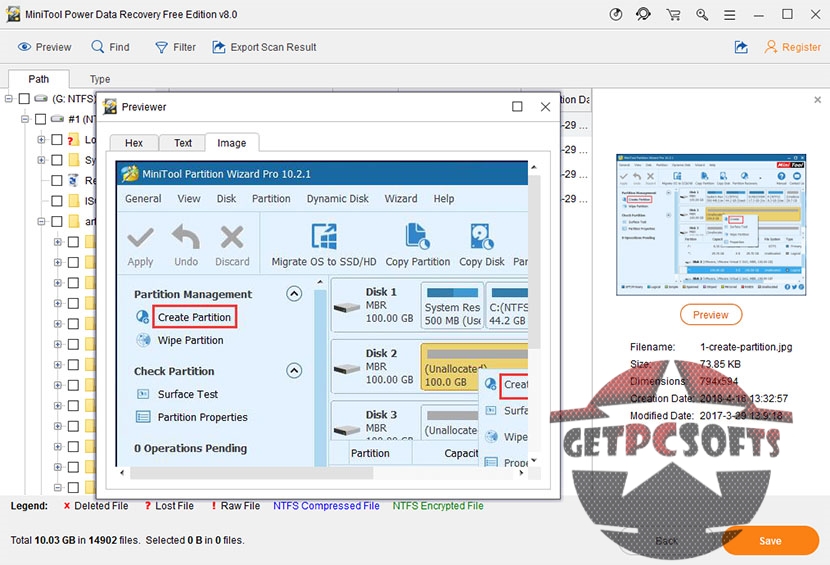The height and width of the screenshot is (565, 830).
Task: Click the key icon in title bar
Action: [x=702, y=14]
